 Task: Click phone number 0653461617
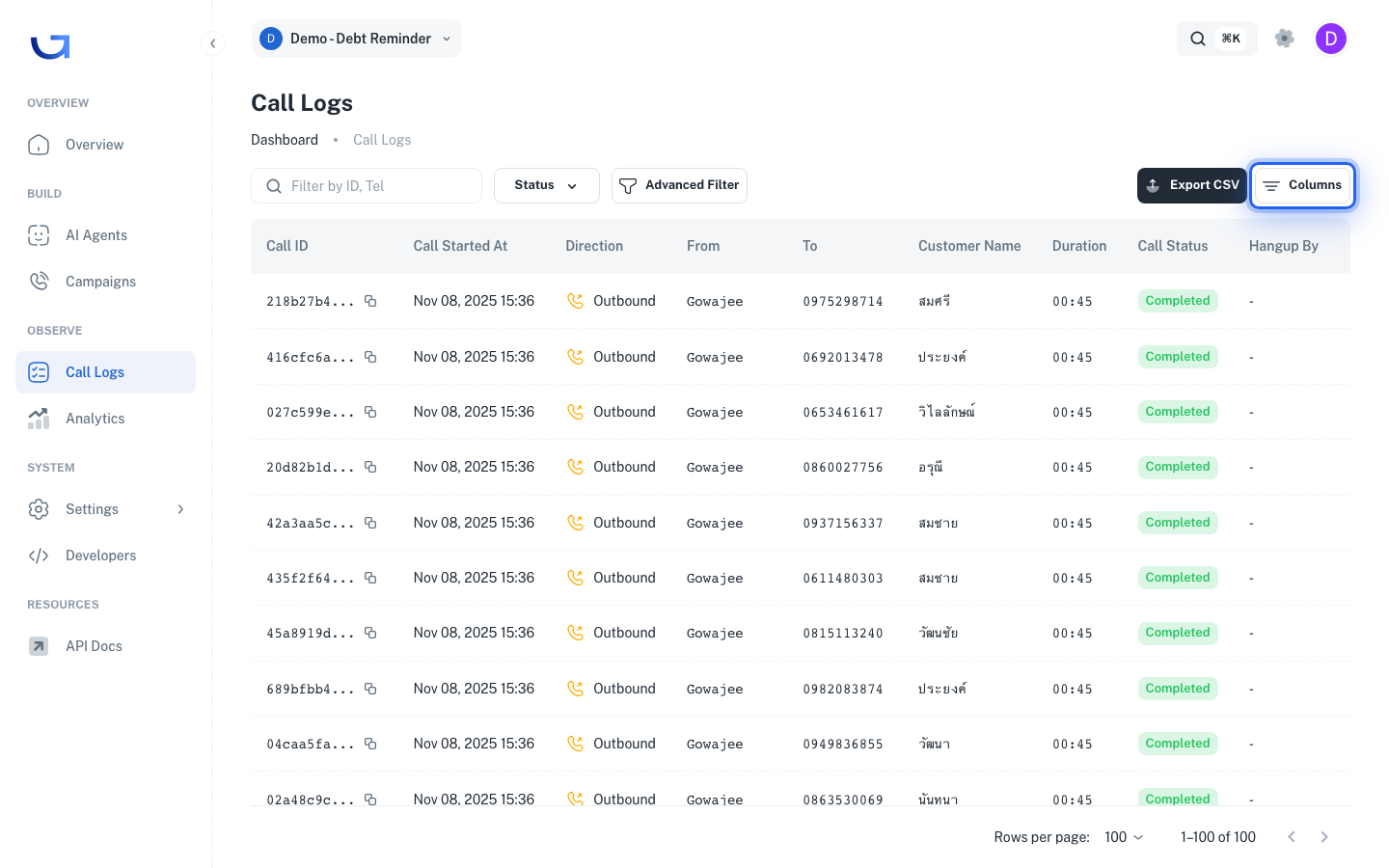click(x=843, y=413)
